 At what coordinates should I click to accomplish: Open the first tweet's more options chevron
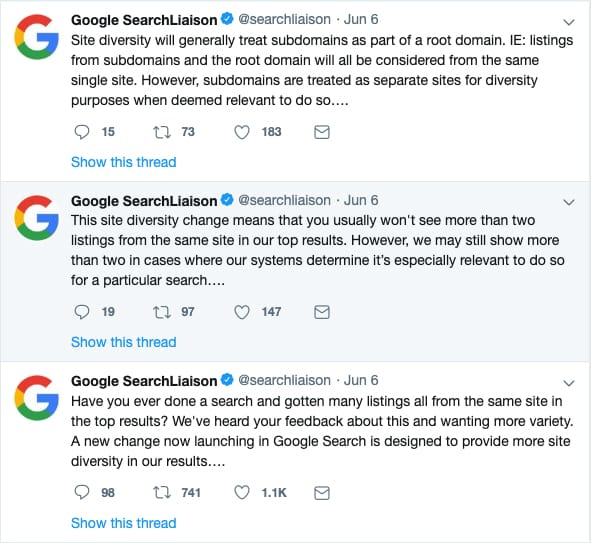click(568, 22)
